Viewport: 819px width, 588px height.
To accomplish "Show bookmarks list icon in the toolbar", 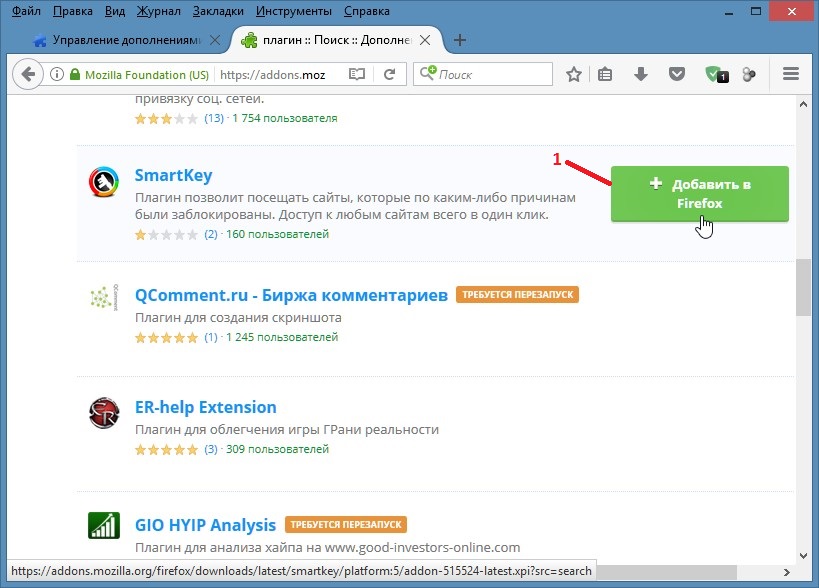I will tap(605, 74).
